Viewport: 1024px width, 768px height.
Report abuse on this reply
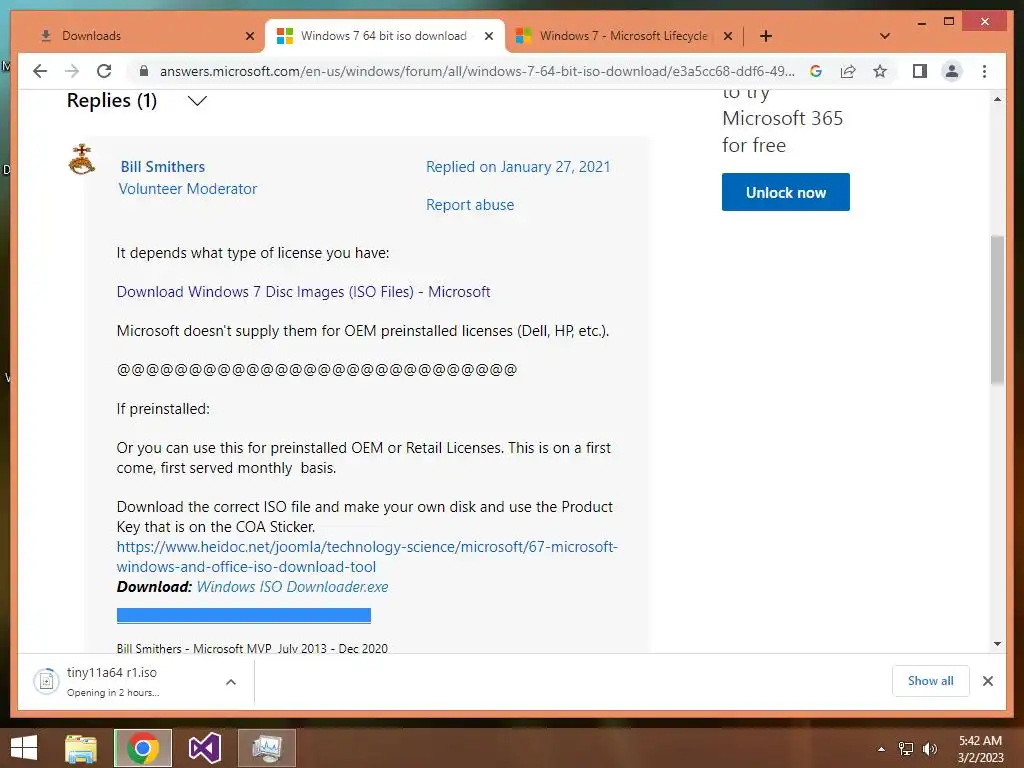point(470,204)
